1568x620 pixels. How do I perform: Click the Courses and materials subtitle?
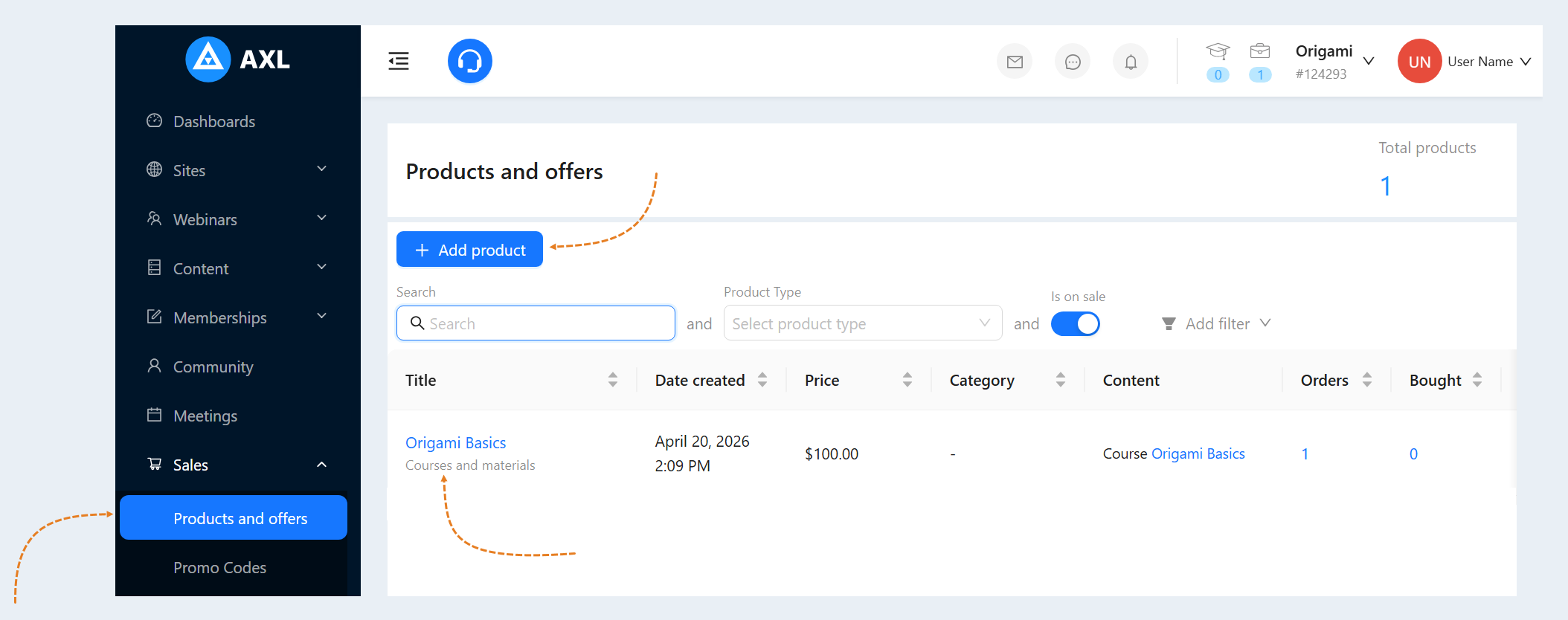click(470, 465)
